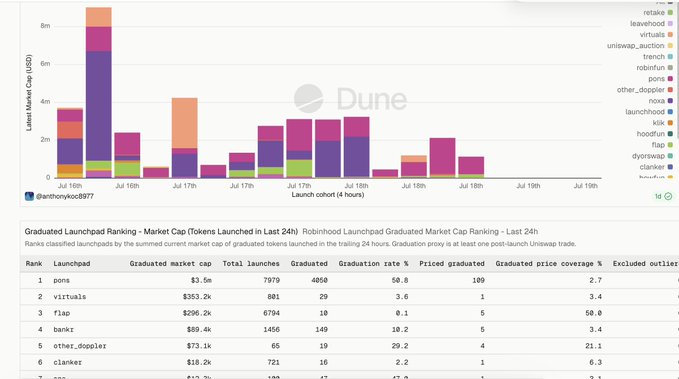Click the $3.5m market cap value

pos(201,280)
